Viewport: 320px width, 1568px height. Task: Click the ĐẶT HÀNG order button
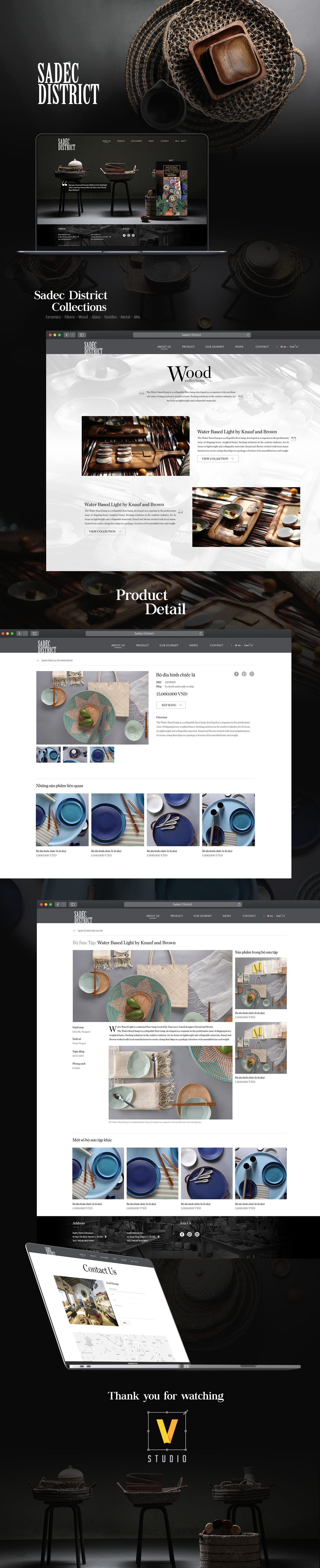point(171,705)
